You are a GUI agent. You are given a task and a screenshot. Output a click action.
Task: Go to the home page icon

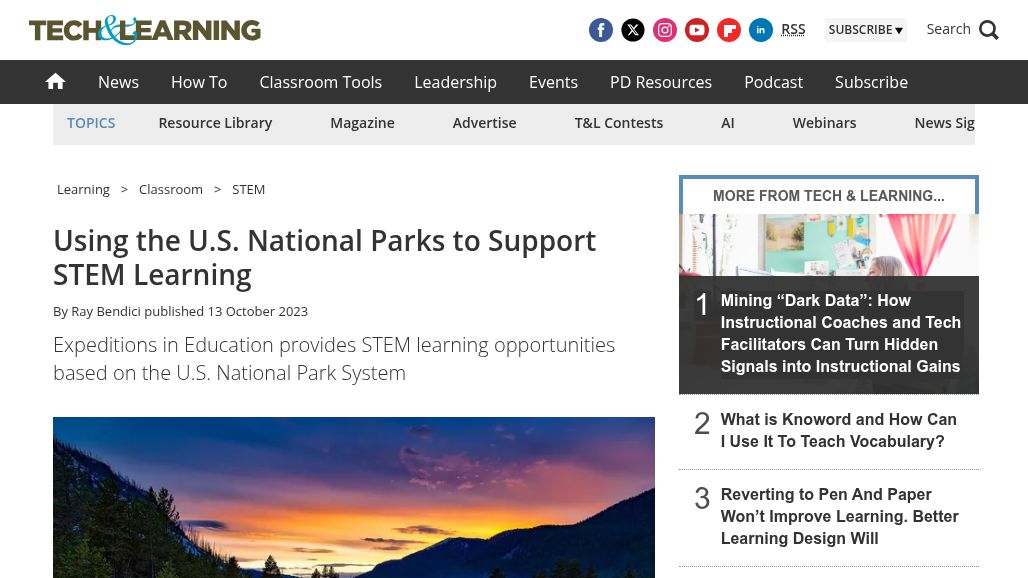click(56, 82)
